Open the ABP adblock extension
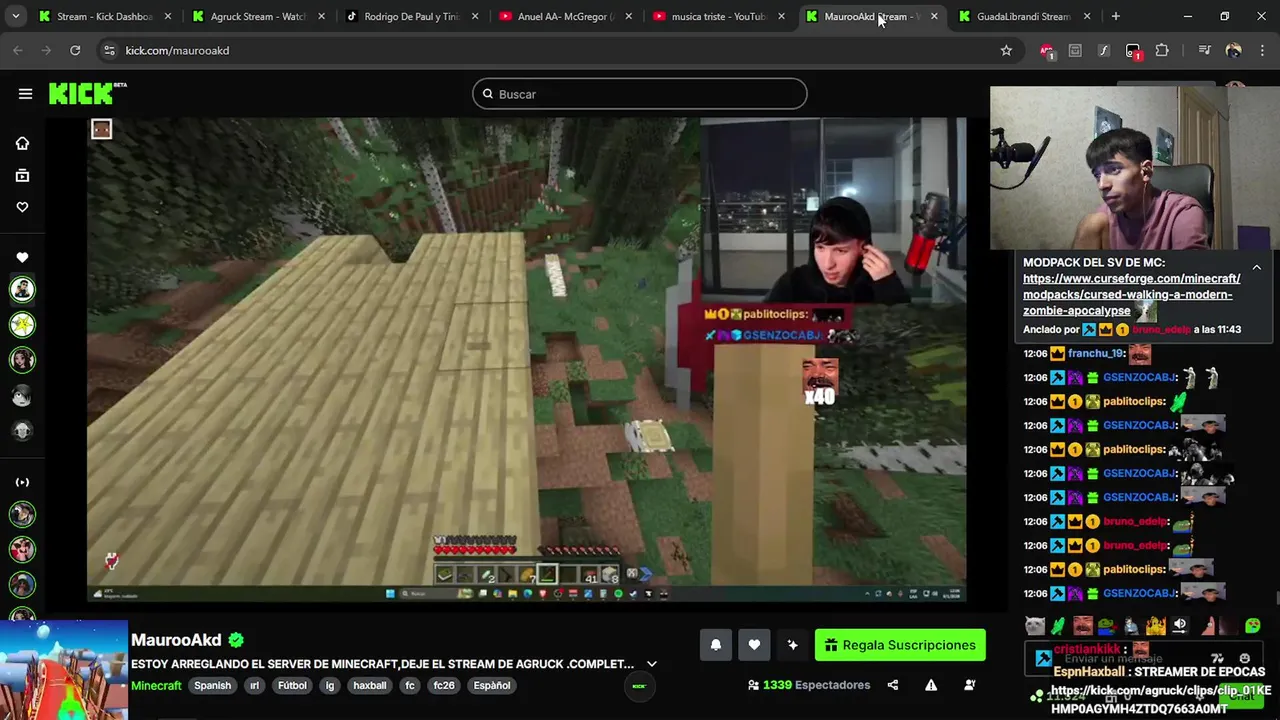 coord(1046,51)
